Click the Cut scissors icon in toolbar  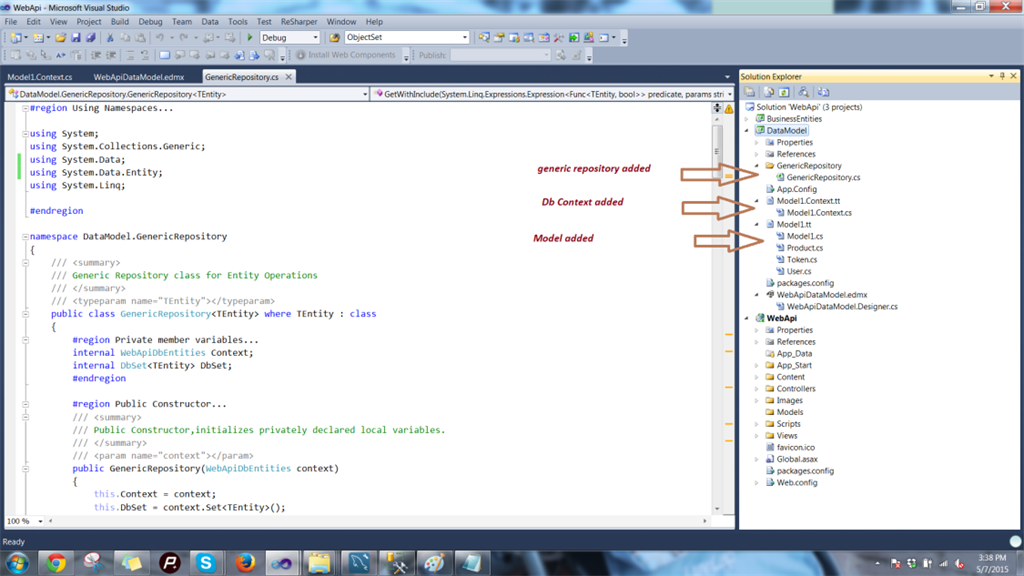point(110,38)
